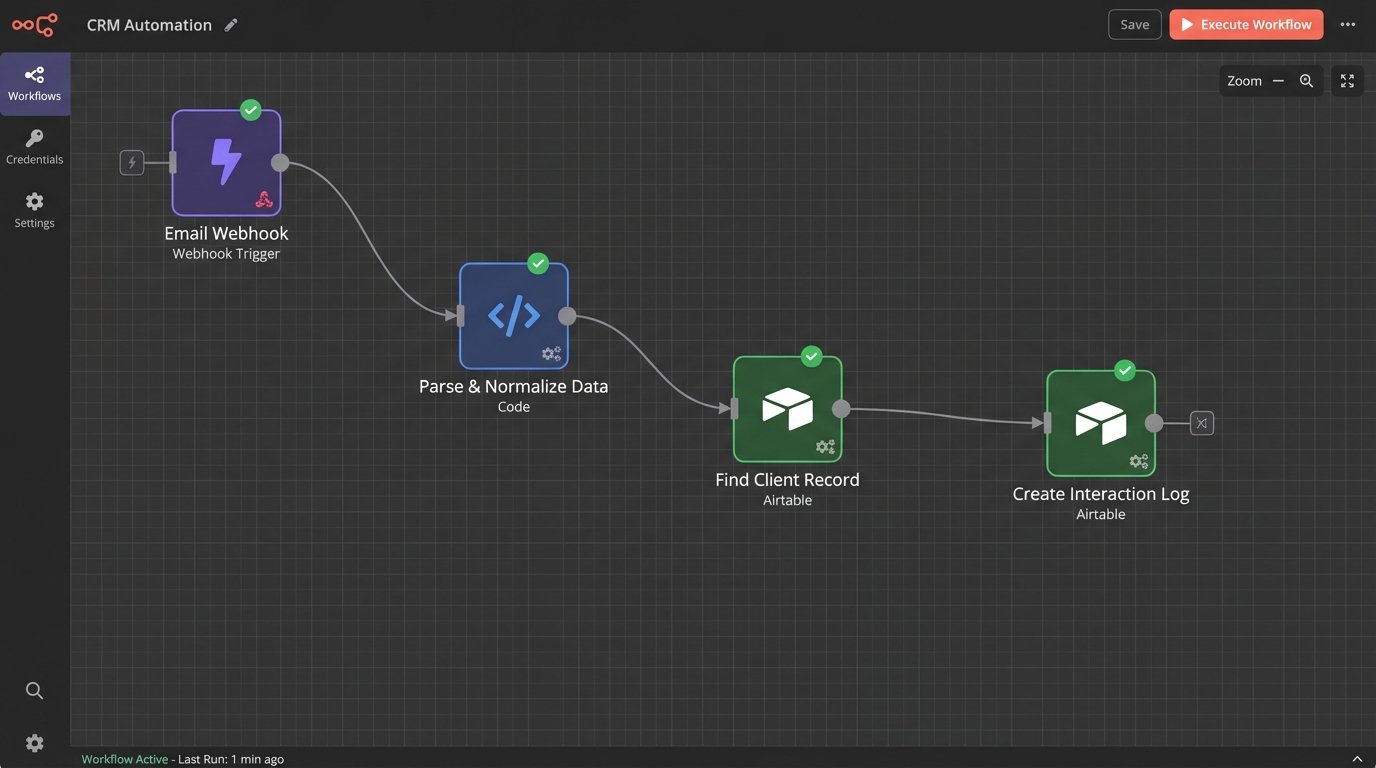Click the manual trigger tab left of Email Webhook
Screen dimensions: 1376x768
(131, 161)
